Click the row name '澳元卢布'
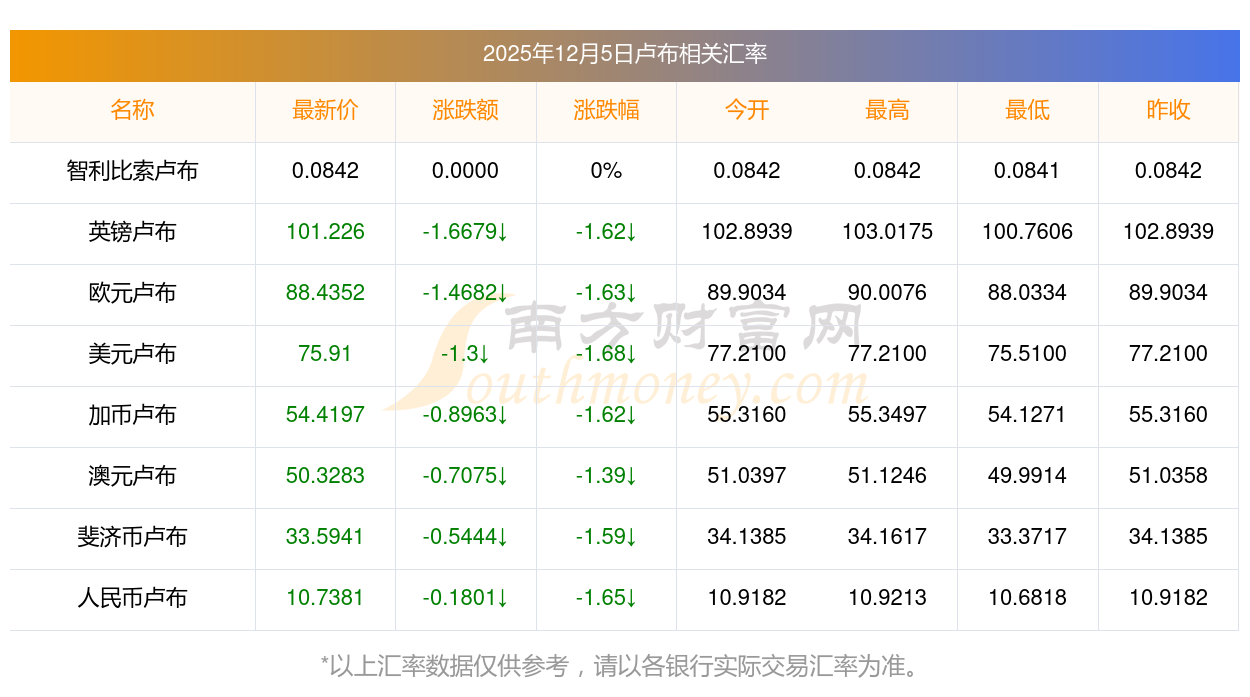Image resolution: width=1250 pixels, height=697 pixels. (132, 476)
